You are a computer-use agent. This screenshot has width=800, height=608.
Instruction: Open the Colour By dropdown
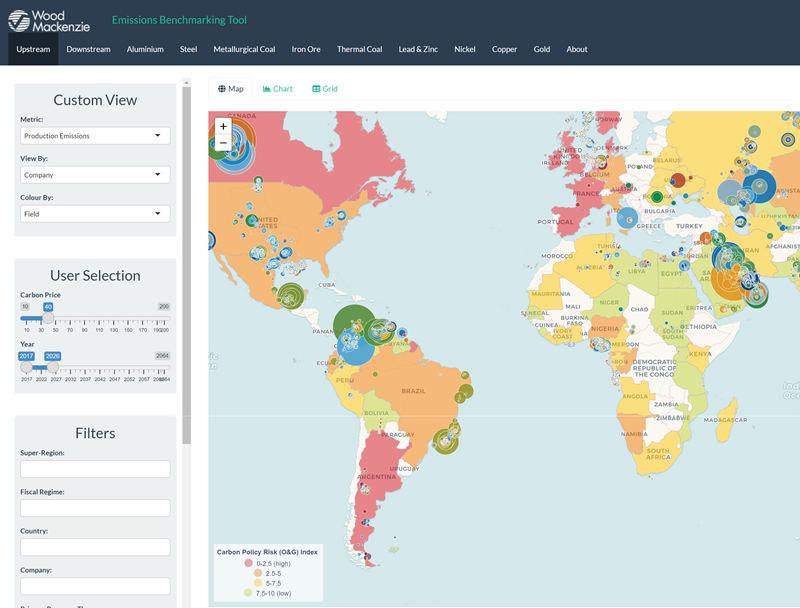tap(95, 214)
